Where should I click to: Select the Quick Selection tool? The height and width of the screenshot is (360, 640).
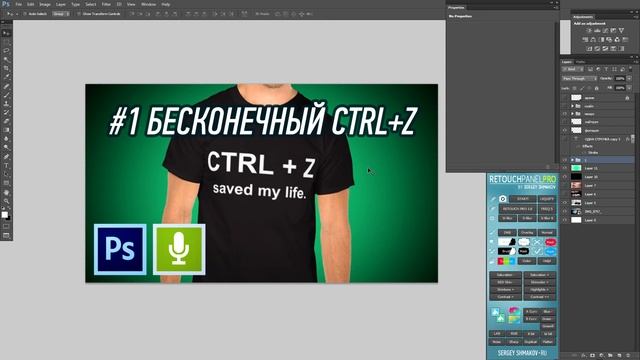point(6,60)
